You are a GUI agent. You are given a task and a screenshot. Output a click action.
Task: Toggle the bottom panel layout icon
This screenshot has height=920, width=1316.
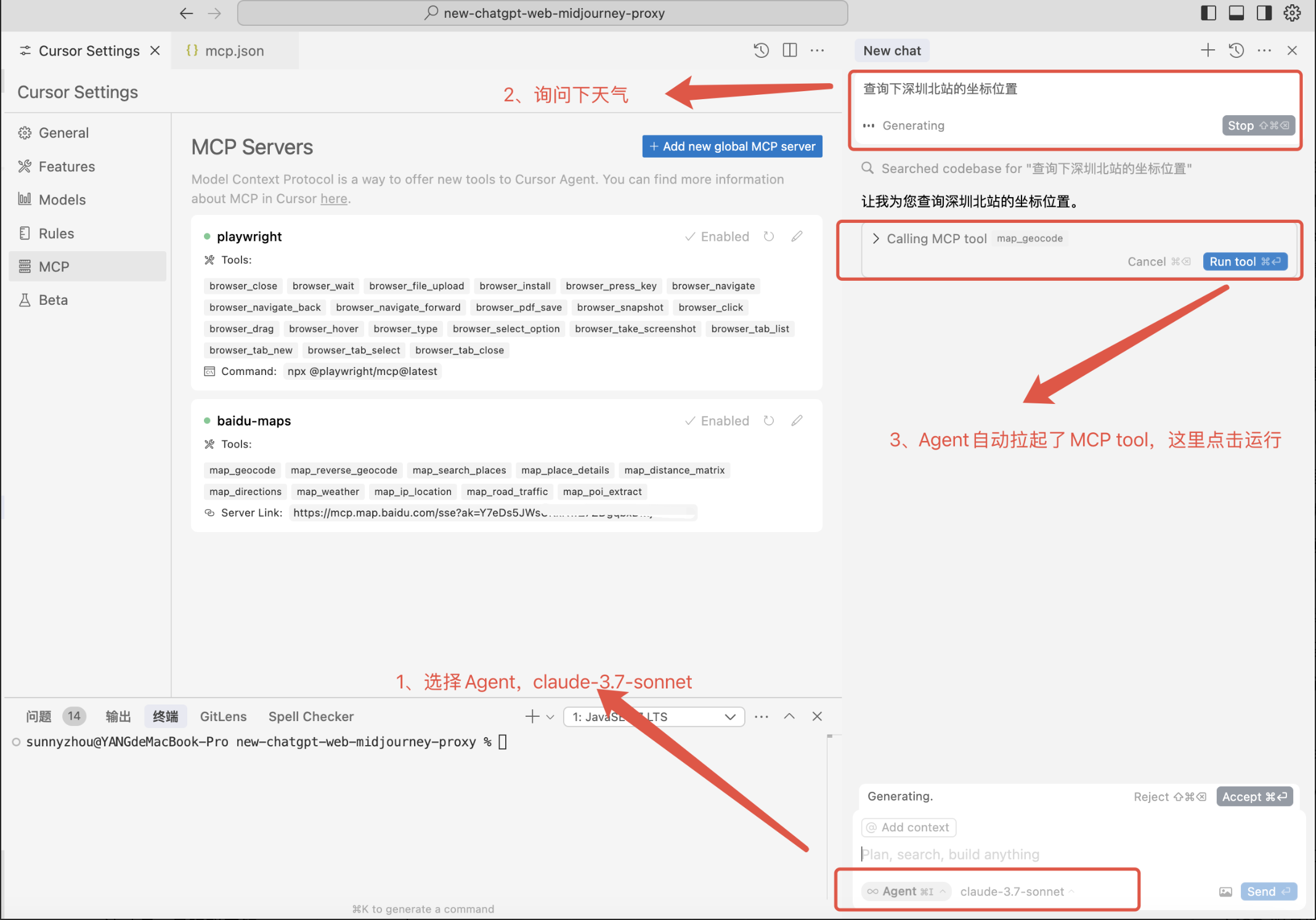(x=1236, y=13)
